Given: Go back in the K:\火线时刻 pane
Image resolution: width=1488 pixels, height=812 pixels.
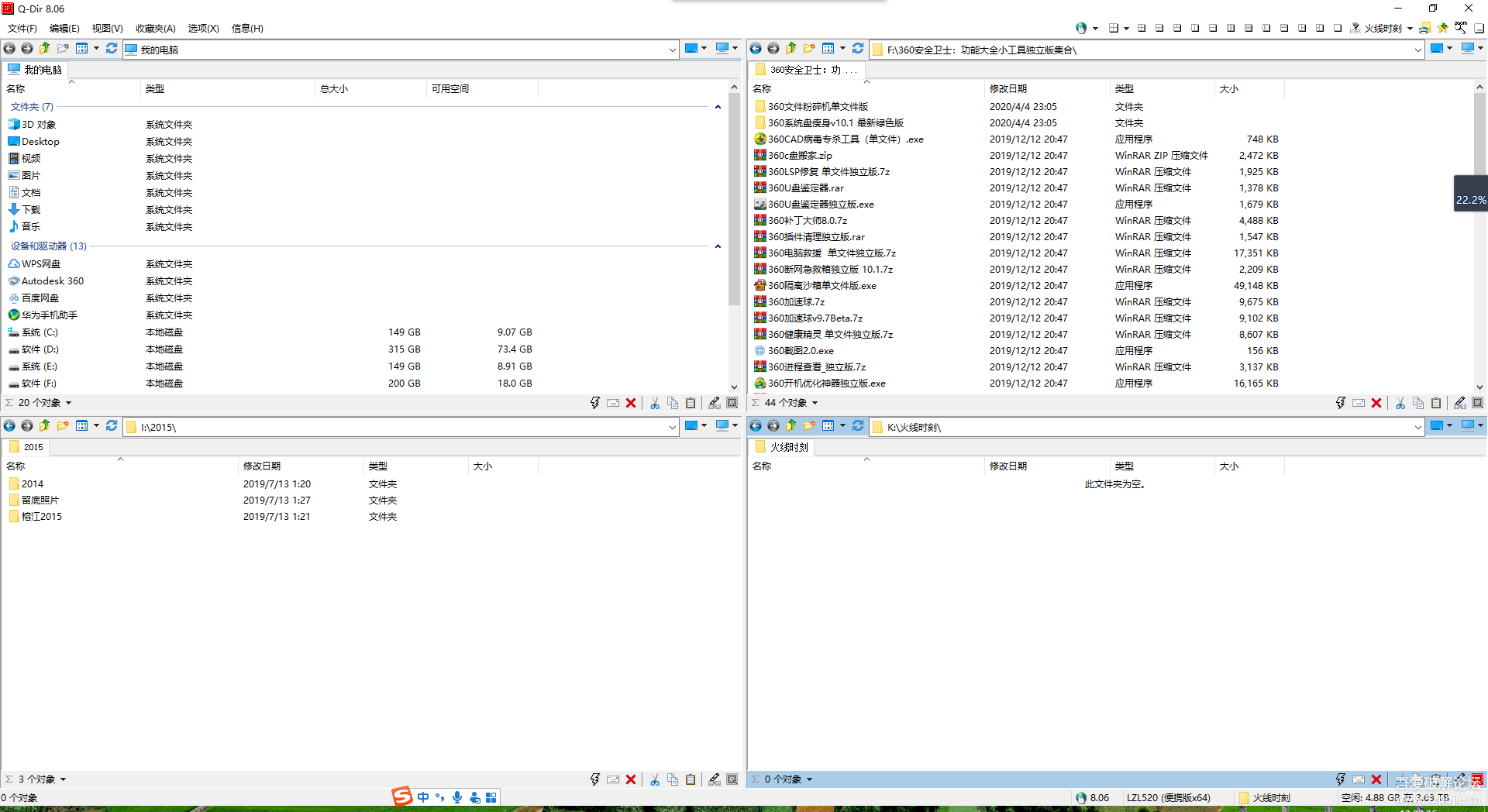Looking at the screenshot, I should tap(756, 425).
